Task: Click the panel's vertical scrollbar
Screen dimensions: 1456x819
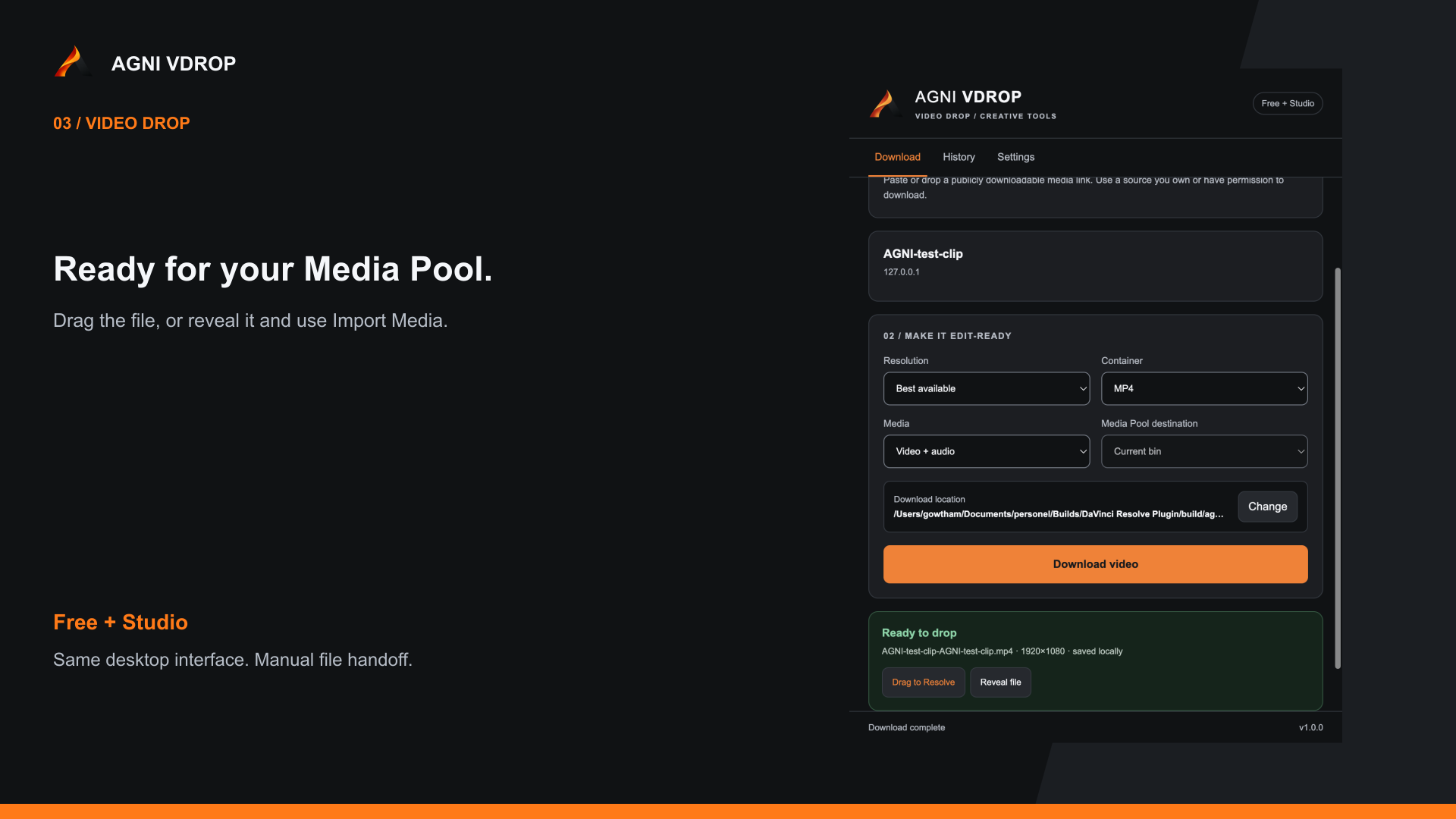Action: point(1338,468)
